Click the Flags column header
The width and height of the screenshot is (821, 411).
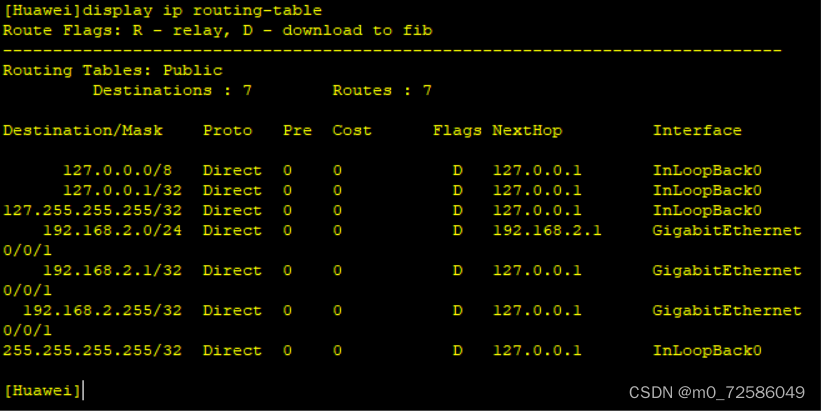457,130
